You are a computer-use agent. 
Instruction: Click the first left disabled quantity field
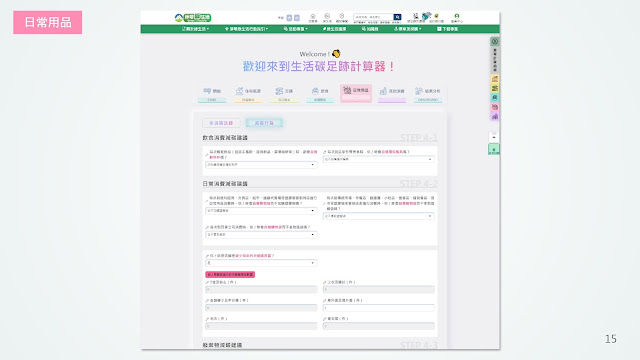coord(261,289)
